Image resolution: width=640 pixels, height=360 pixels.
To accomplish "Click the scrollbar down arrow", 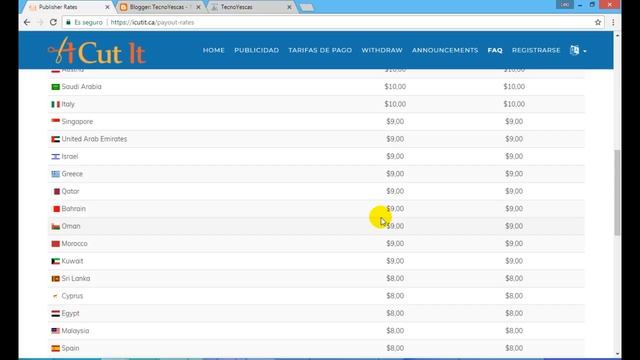I will click(617, 354).
